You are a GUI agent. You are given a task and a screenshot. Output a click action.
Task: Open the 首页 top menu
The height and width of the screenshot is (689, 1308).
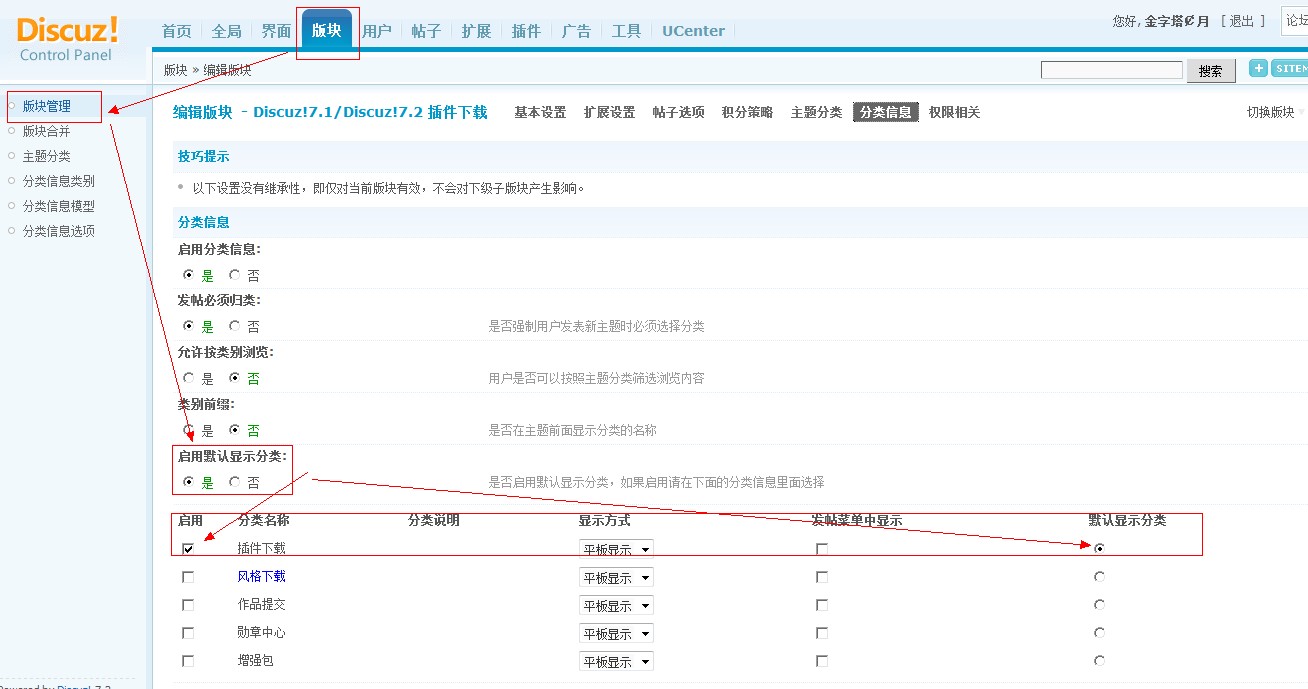(177, 31)
